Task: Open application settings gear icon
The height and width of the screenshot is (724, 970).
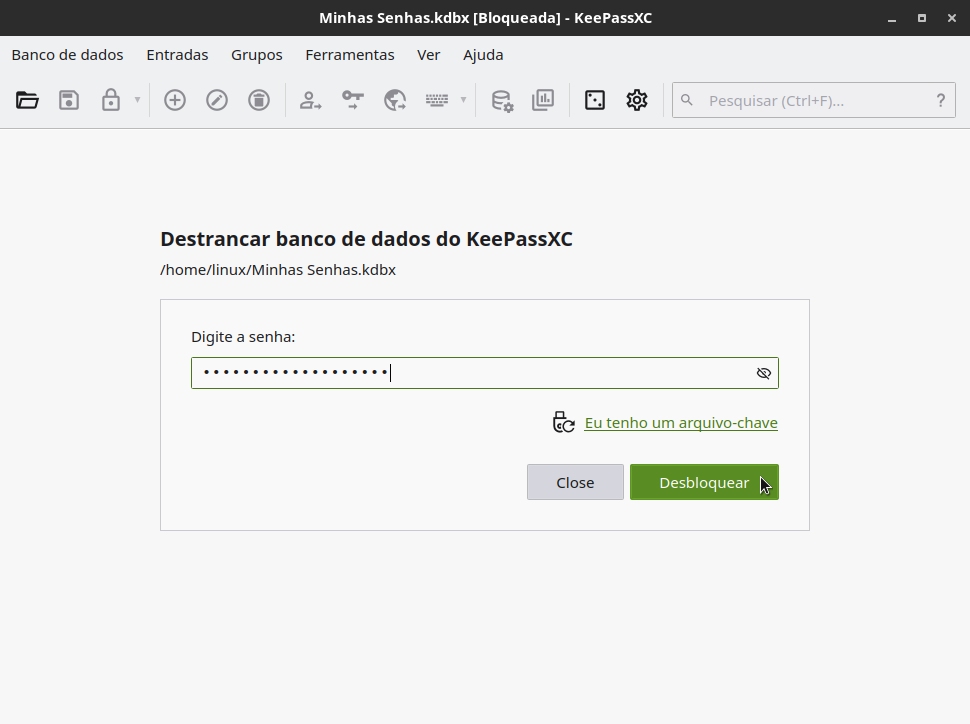Action: click(x=637, y=100)
